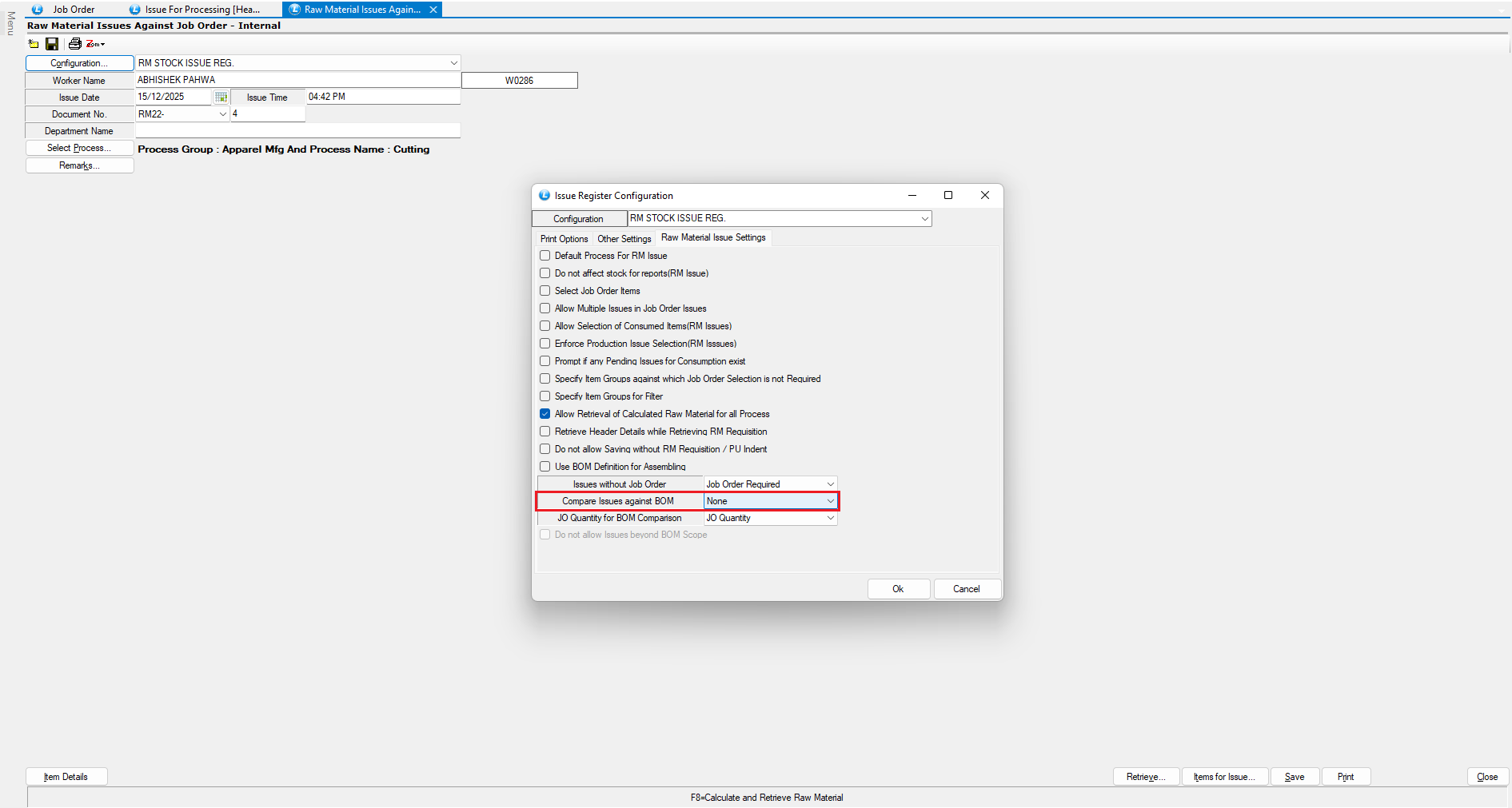Click the Save floppy disk icon
Screen dimensions: 1512x808
(52, 44)
